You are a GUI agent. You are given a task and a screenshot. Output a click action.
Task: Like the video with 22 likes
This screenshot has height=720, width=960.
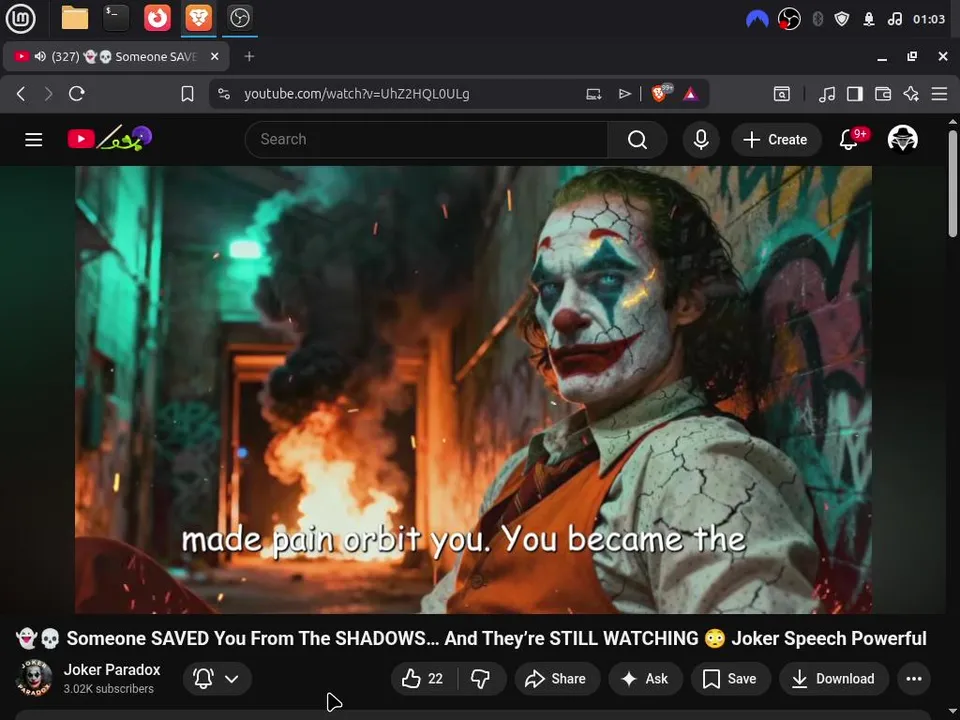point(423,678)
